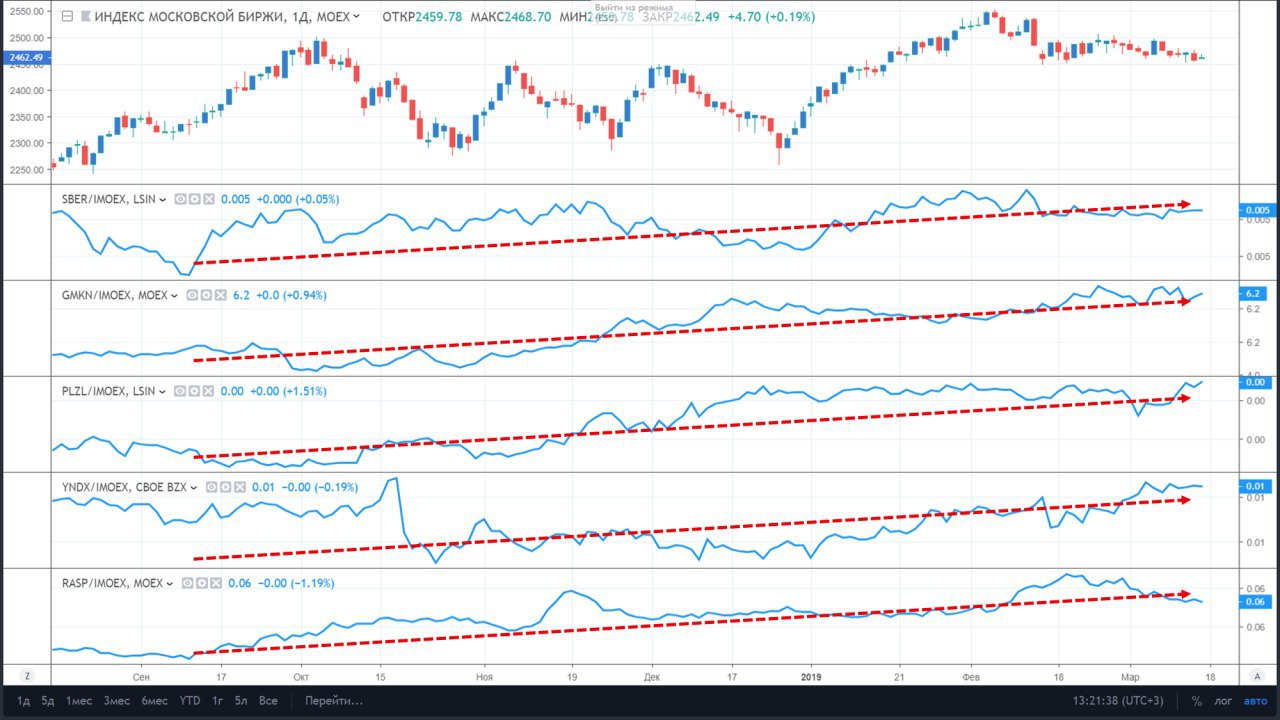Click the 6.2 GMKN scale value label
The width and height of the screenshot is (1280, 720).
click(x=1254, y=294)
